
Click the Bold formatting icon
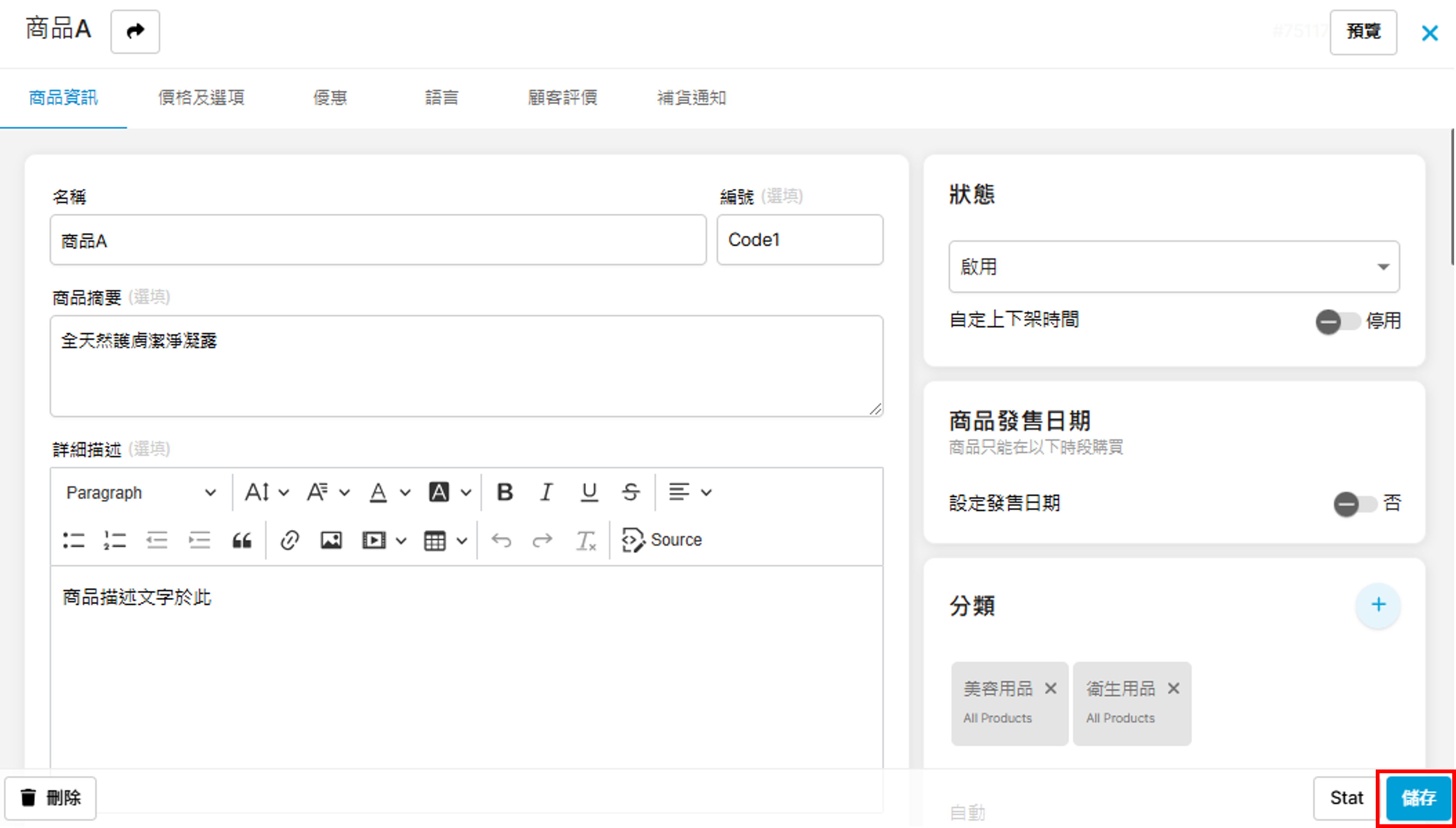[505, 492]
